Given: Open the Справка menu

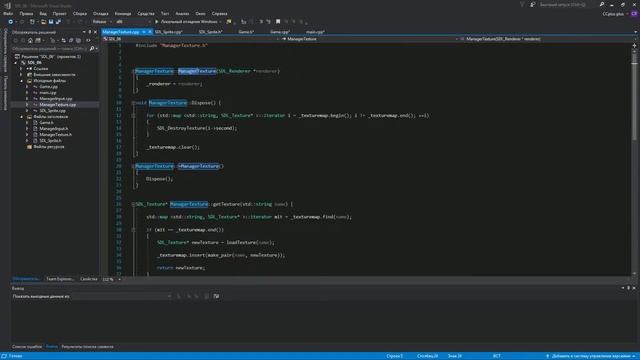Looking at the screenshot, I should [220, 13].
